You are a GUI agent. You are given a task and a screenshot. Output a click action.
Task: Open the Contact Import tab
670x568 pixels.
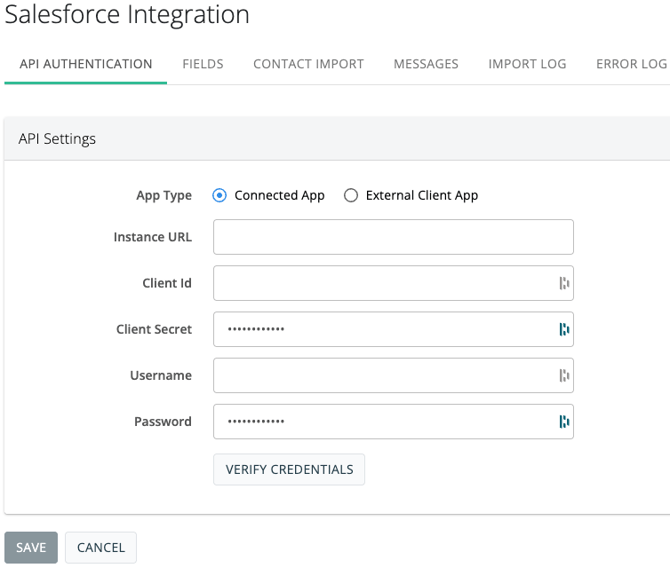pos(309,64)
